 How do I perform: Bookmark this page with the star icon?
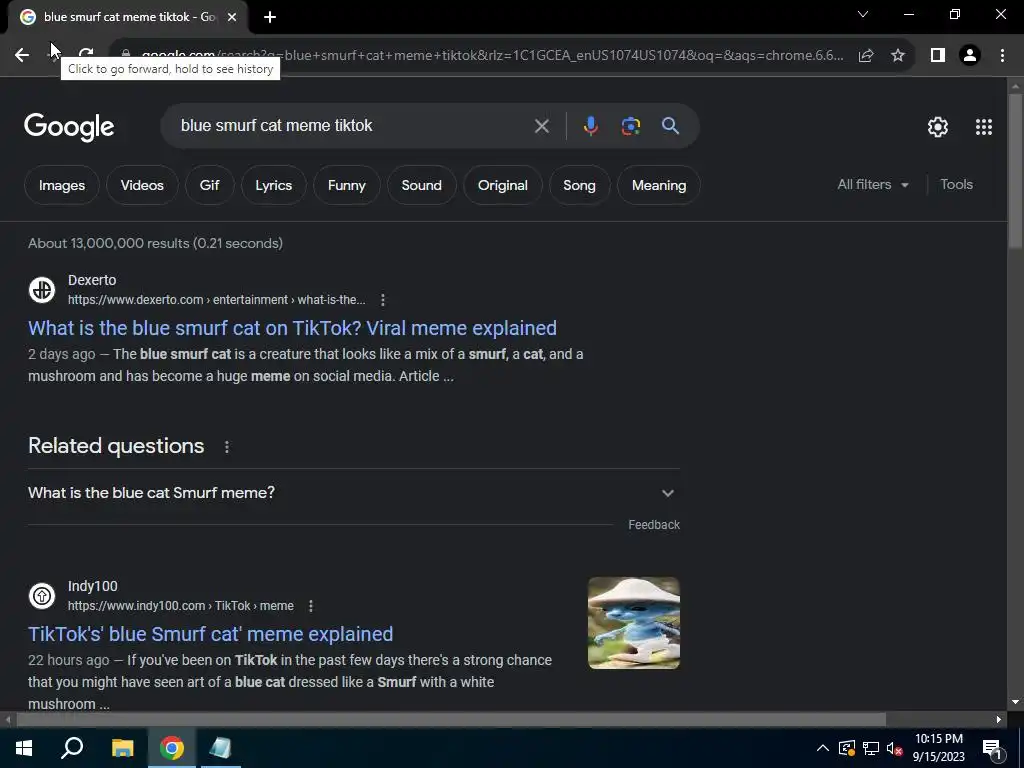[898, 56]
